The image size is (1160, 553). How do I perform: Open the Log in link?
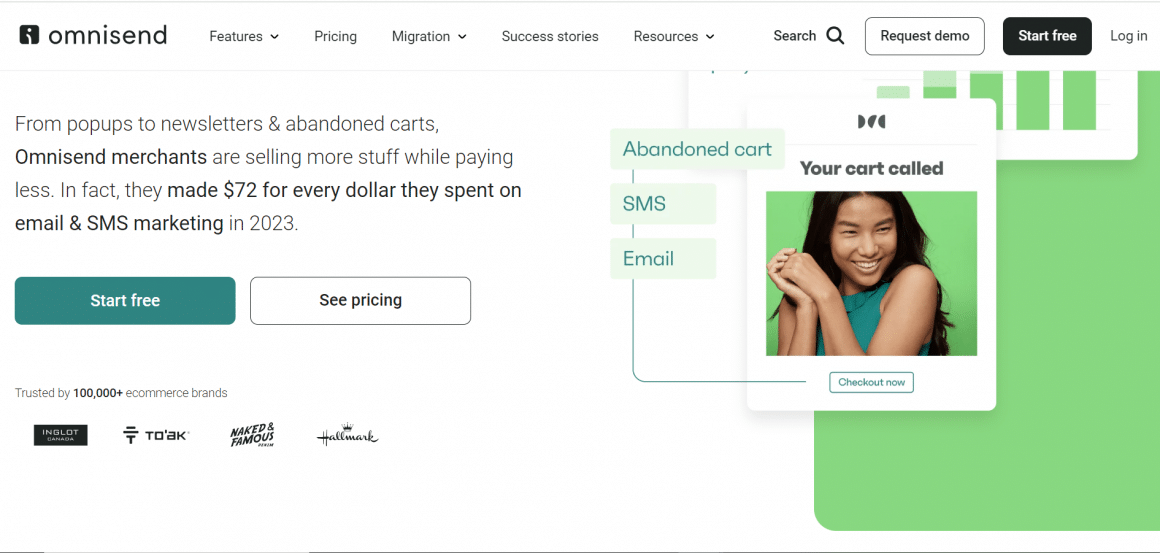point(1128,36)
